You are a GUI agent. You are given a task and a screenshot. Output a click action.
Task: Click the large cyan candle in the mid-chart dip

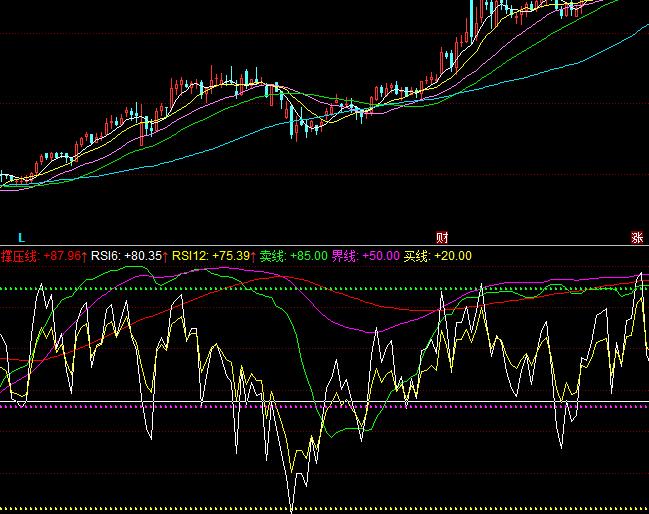click(293, 122)
